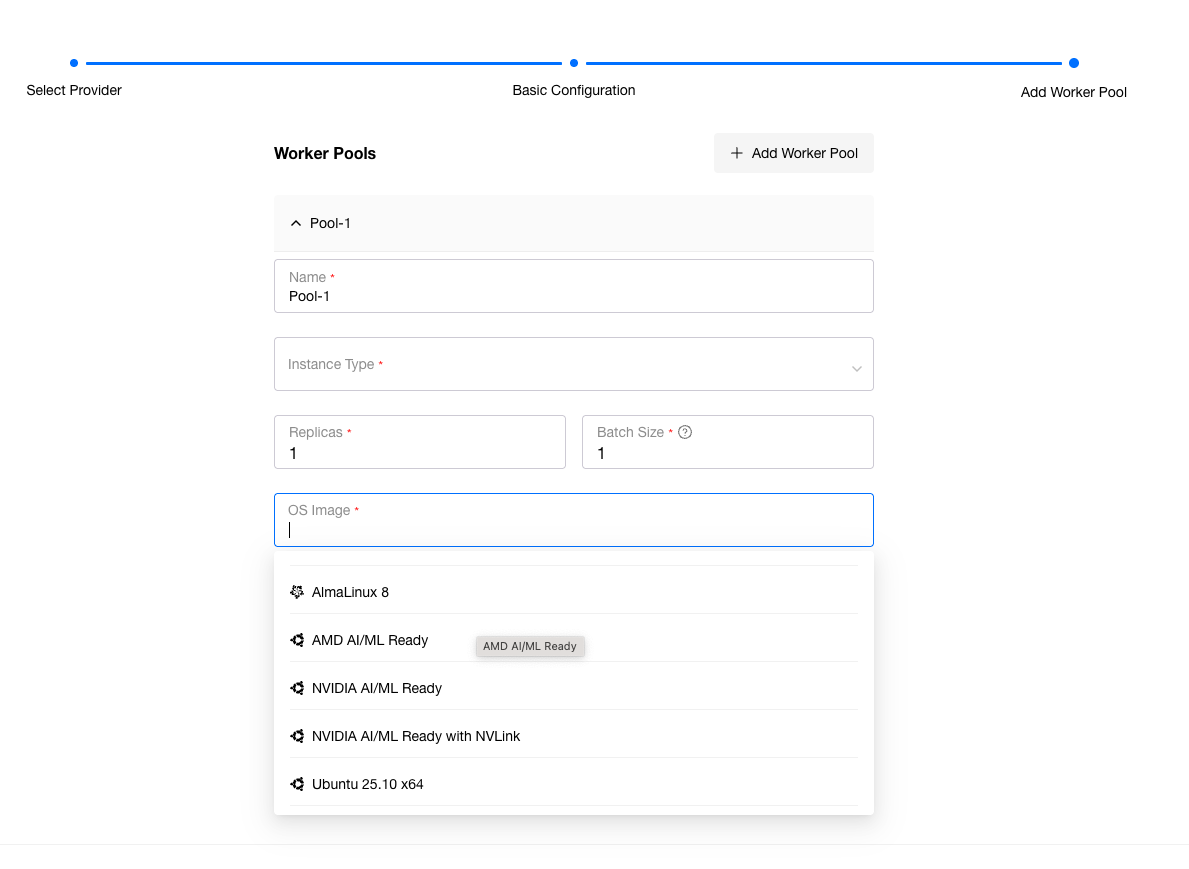Click the Ubuntu icon beside AMD AI/ML Ready
This screenshot has width=1189, height=869.
tap(297, 640)
